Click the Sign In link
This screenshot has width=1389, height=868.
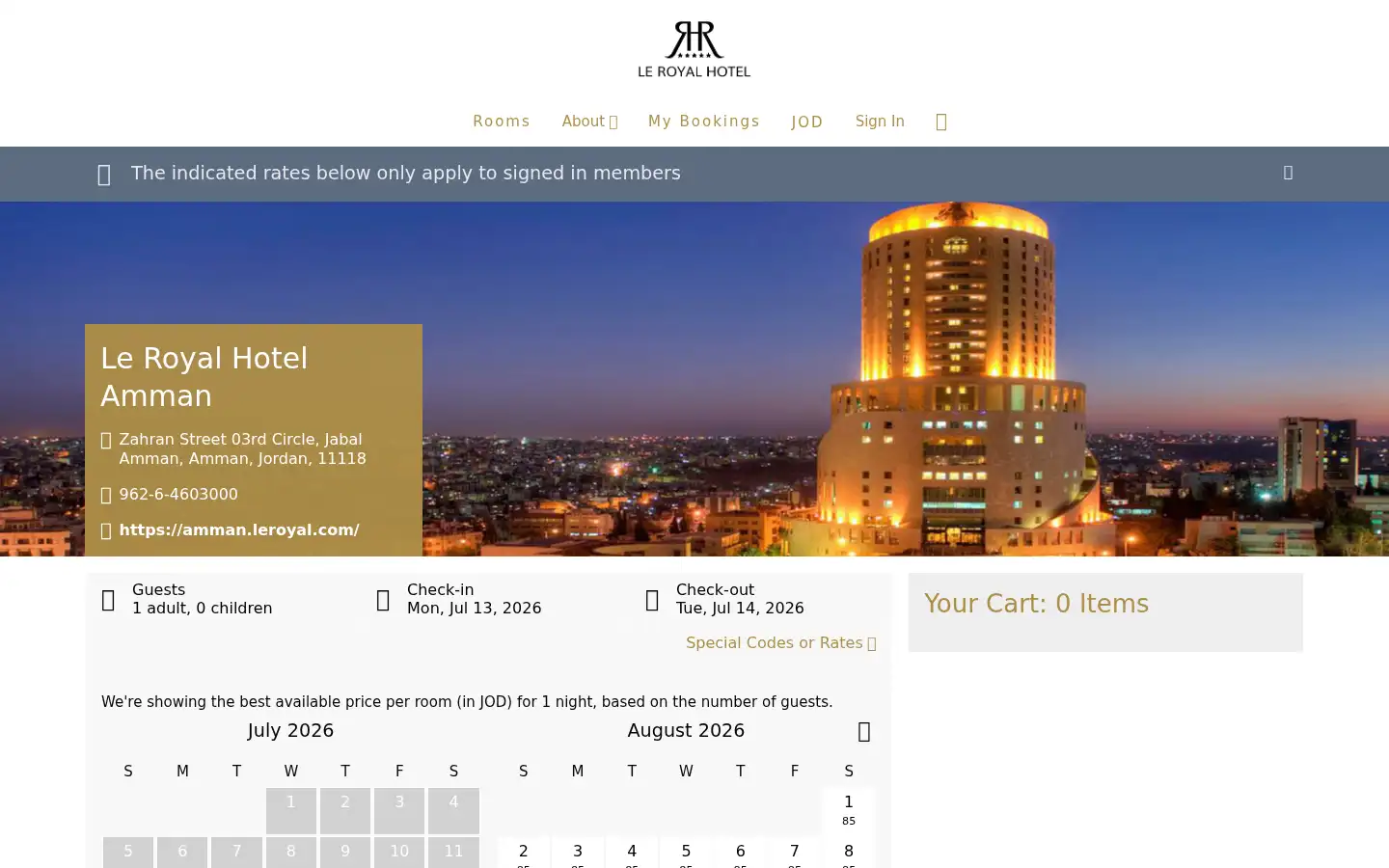tap(880, 122)
